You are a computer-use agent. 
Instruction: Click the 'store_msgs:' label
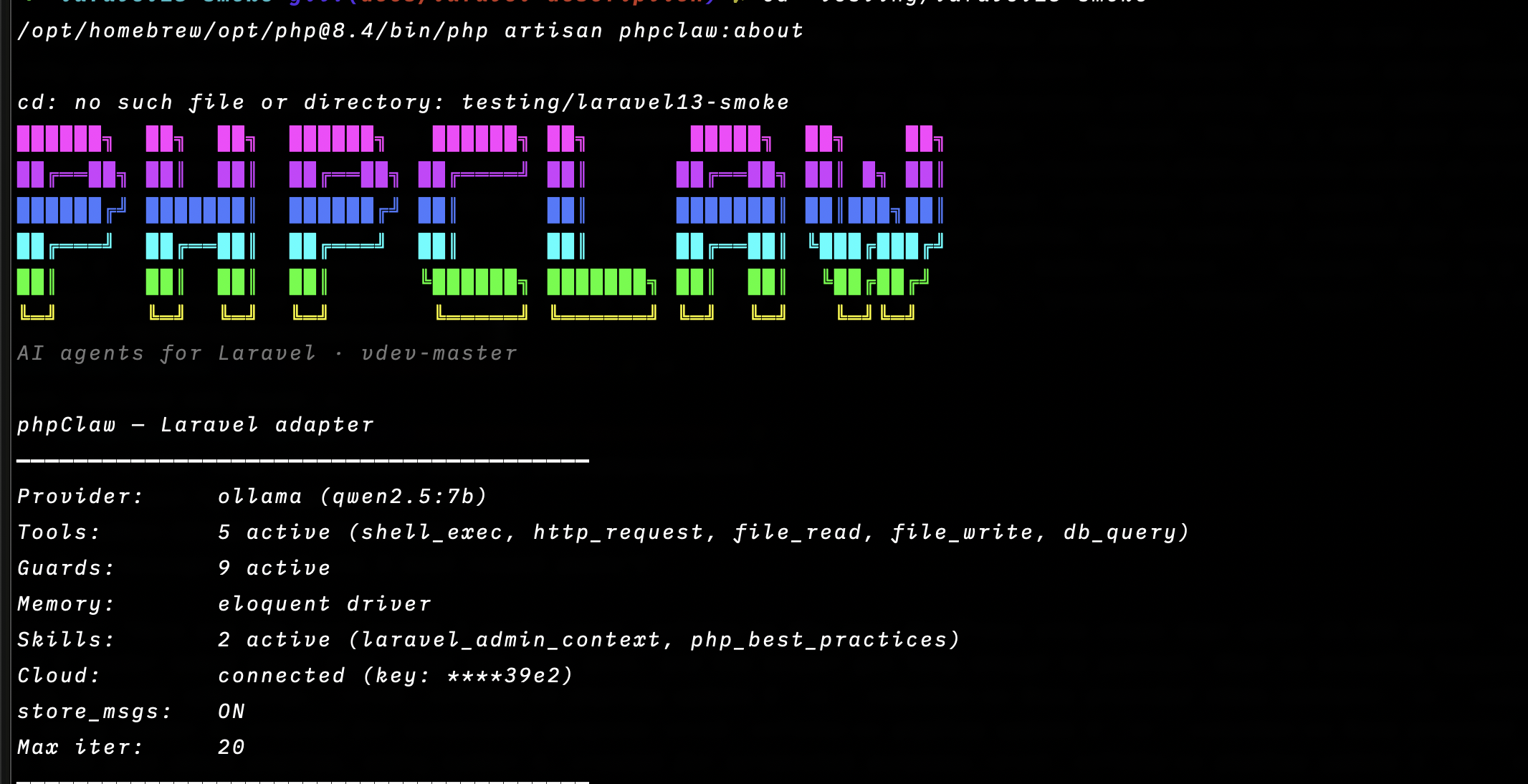coord(95,712)
